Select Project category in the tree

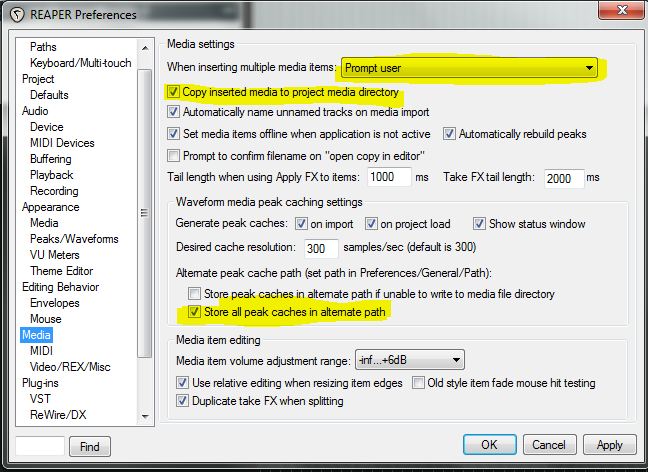coord(38,79)
